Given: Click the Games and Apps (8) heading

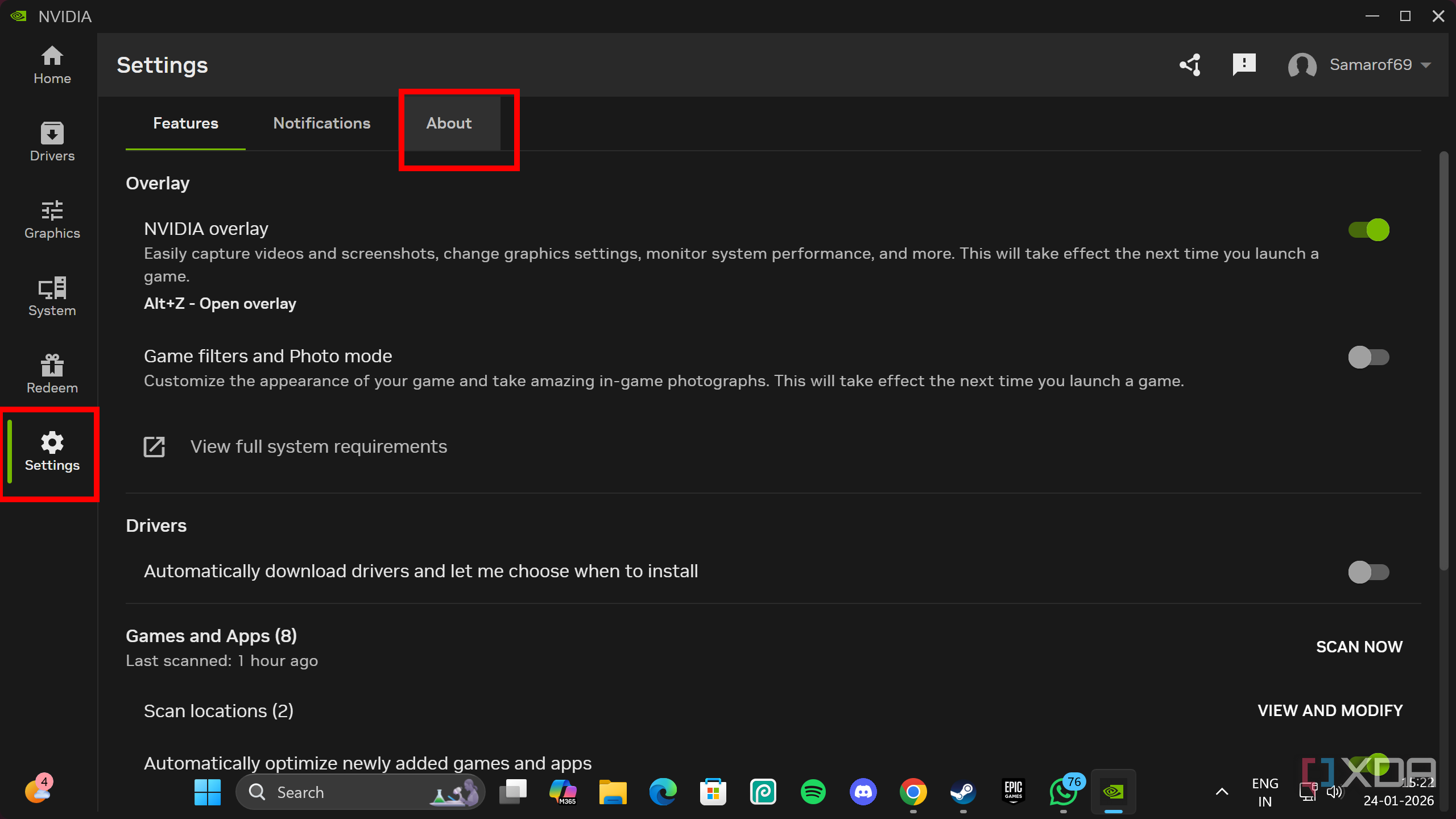Looking at the screenshot, I should 211,636.
